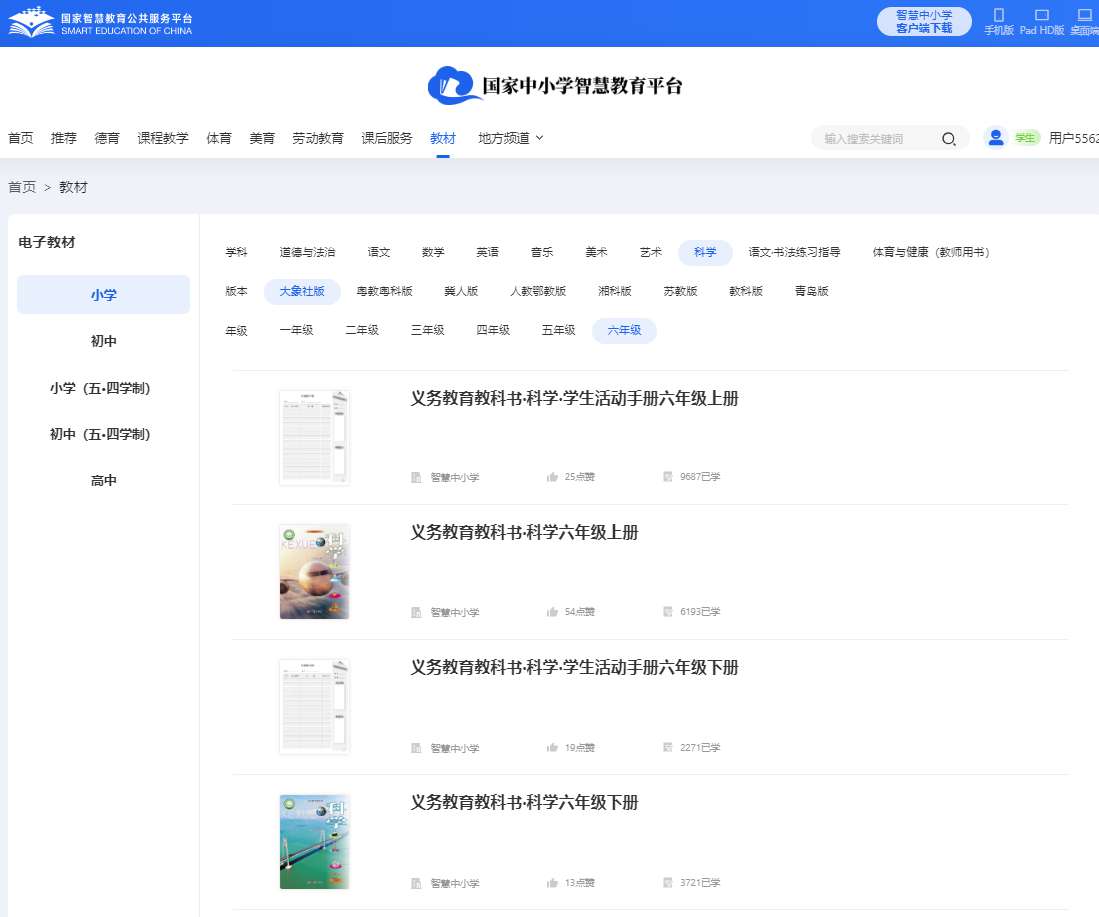Click the search magnifier icon

[x=948, y=139]
